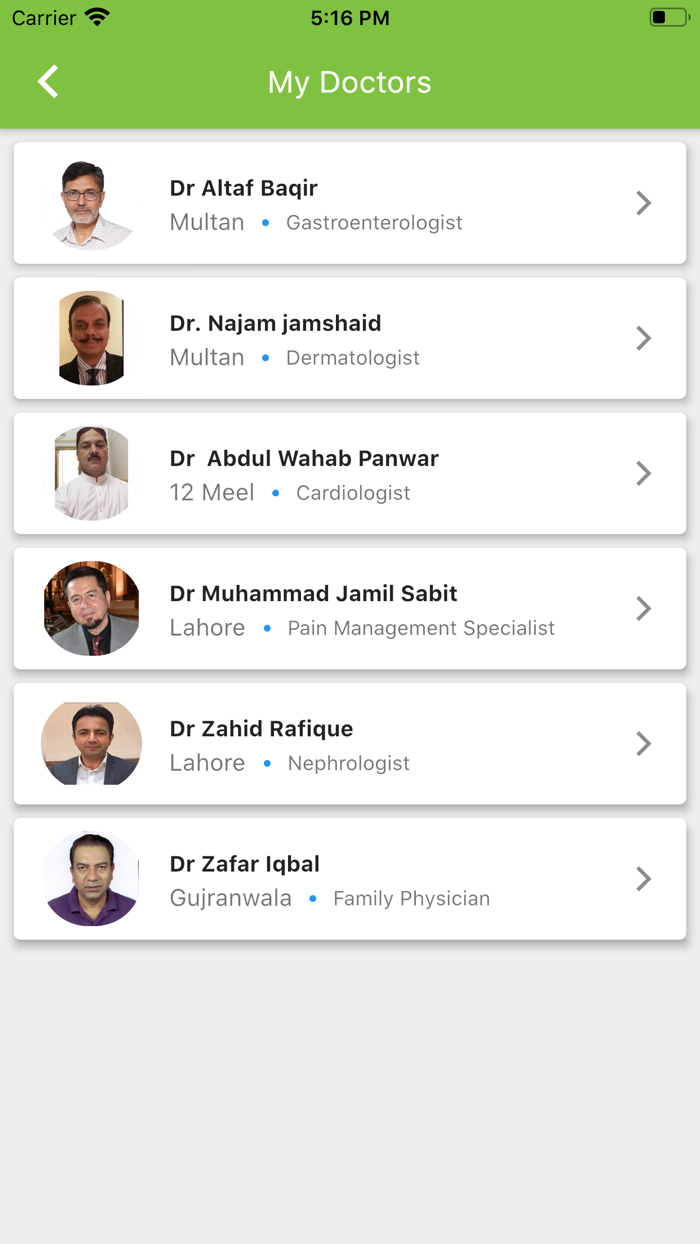Image resolution: width=700 pixels, height=1244 pixels.
Task: Open Dr Zafar Iqbal's details arrow
Action: point(644,879)
